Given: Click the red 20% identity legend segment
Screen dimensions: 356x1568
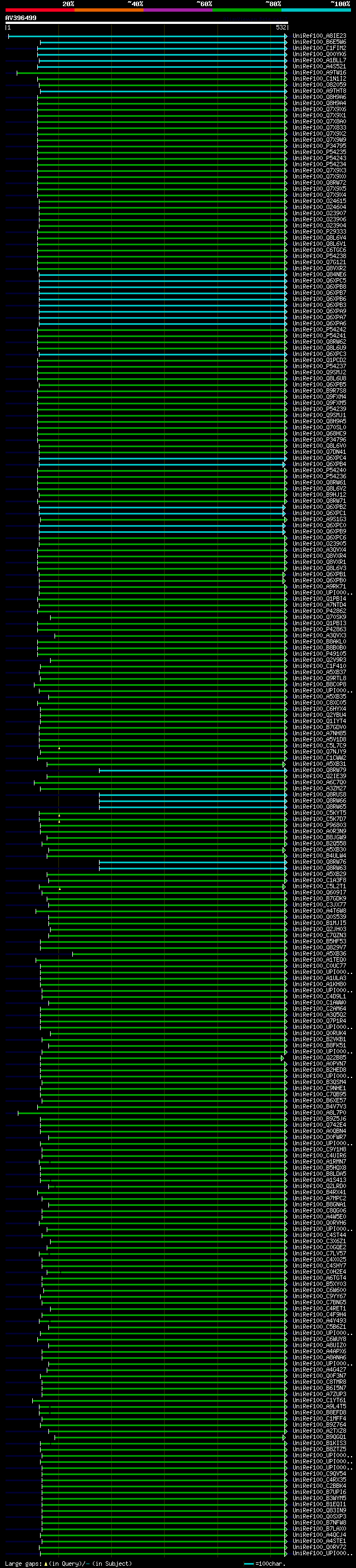Looking at the screenshot, I should 40,10.
